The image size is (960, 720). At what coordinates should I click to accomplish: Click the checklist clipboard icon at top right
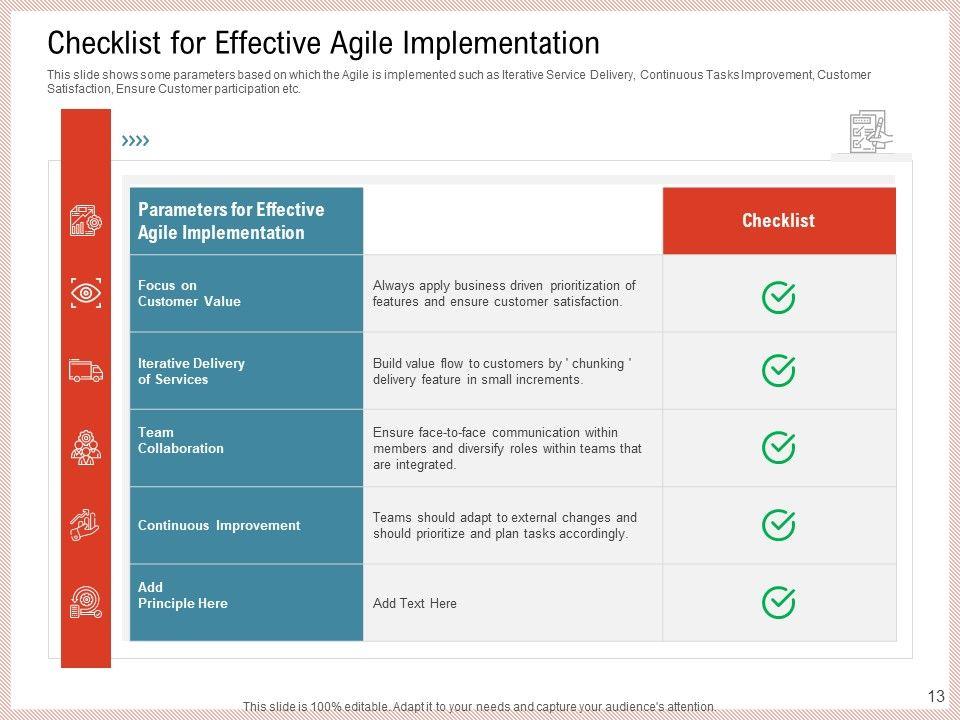[x=868, y=133]
